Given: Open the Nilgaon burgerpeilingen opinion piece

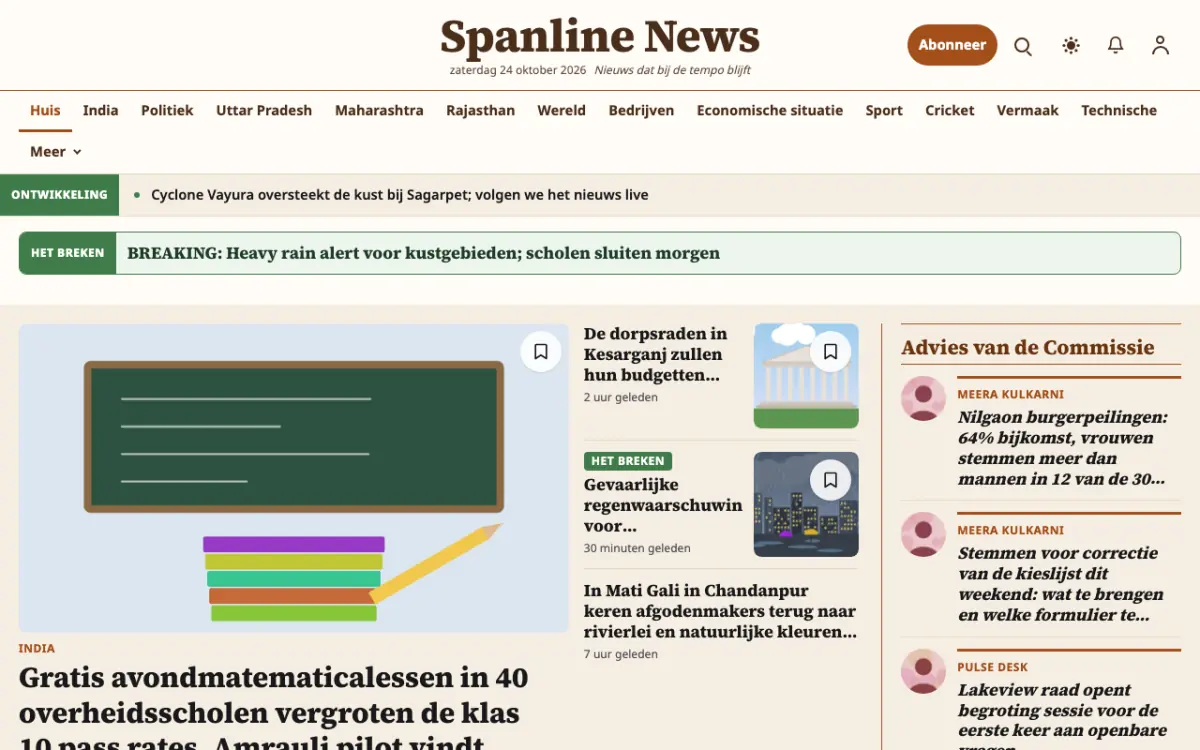Looking at the screenshot, I should (1063, 448).
